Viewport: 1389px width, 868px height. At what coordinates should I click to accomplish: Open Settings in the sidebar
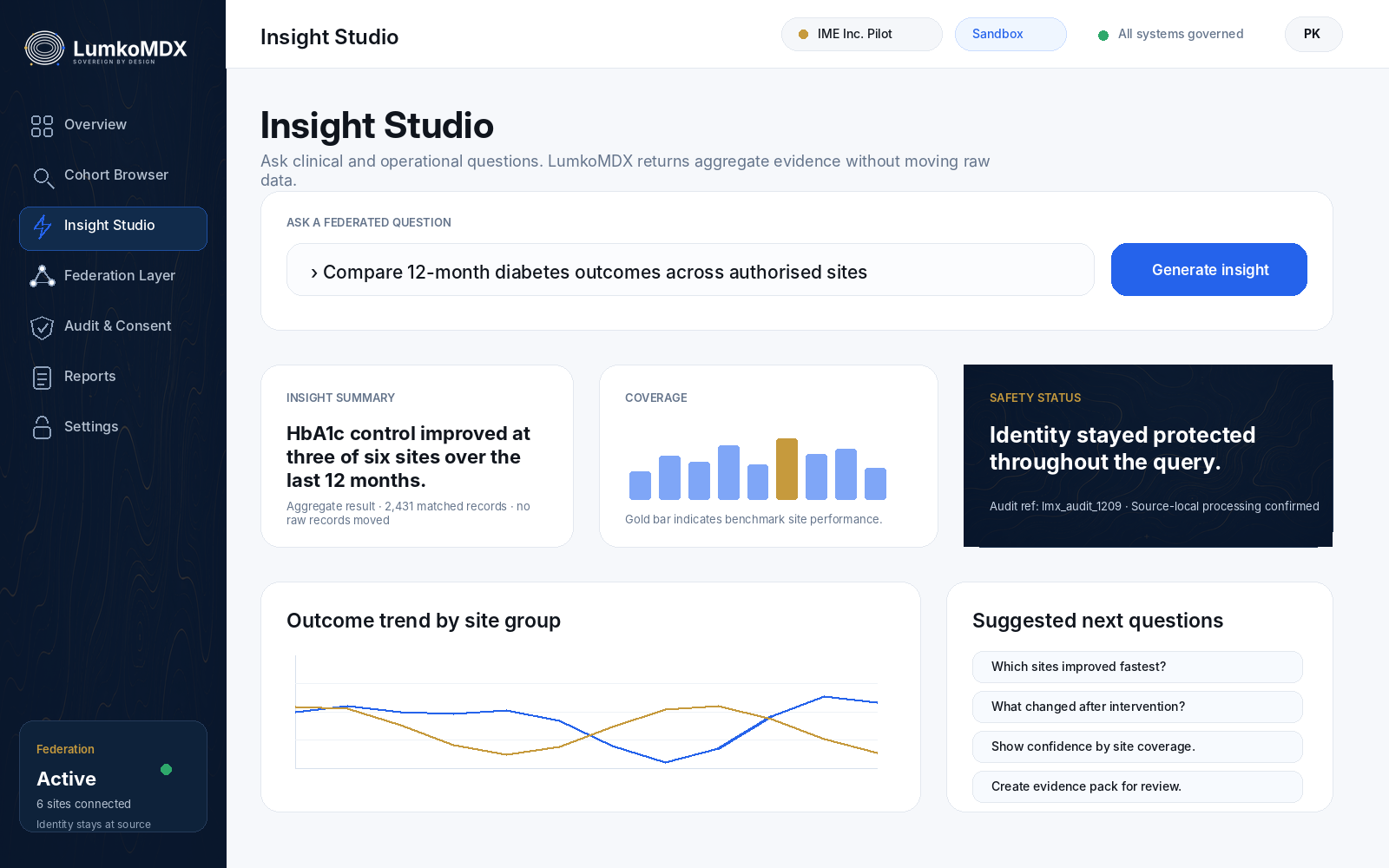tap(113, 427)
